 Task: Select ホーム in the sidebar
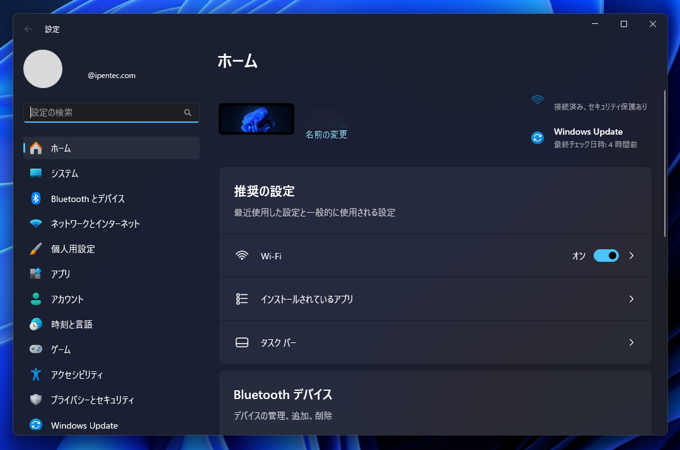tap(111, 148)
